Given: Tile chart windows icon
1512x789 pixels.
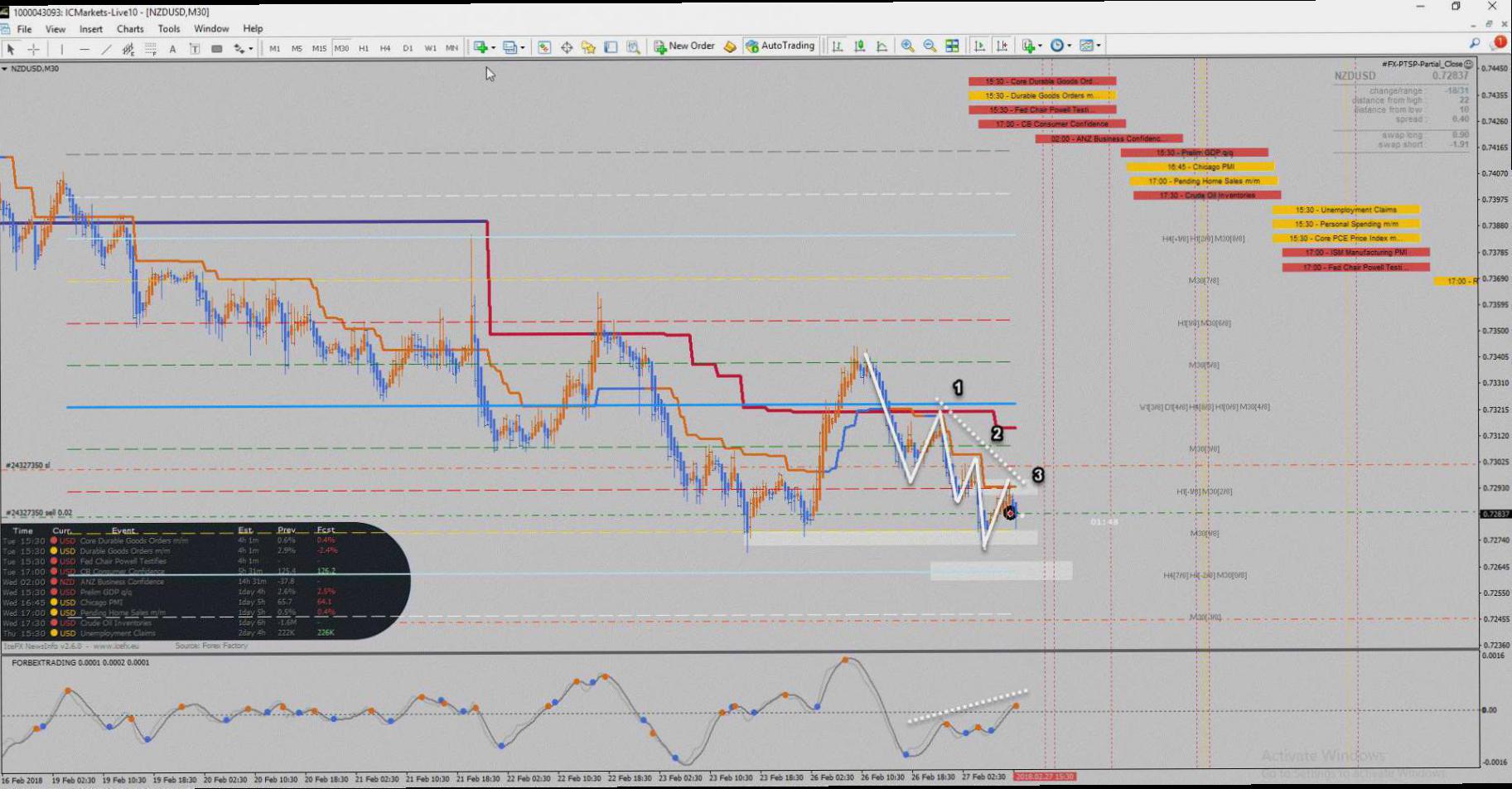Looking at the screenshot, I should tap(953, 46).
